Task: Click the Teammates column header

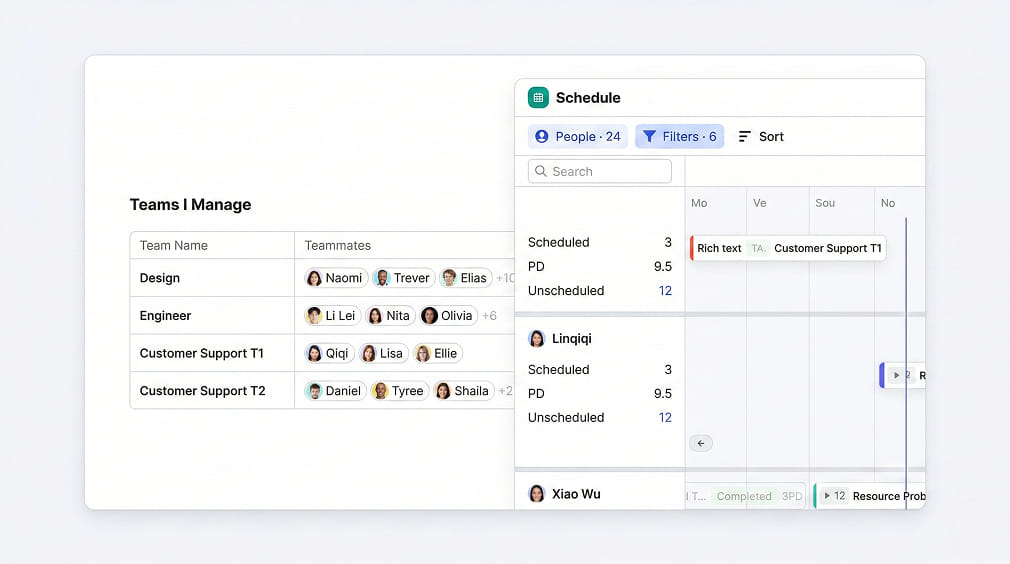Action: (x=337, y=245)
